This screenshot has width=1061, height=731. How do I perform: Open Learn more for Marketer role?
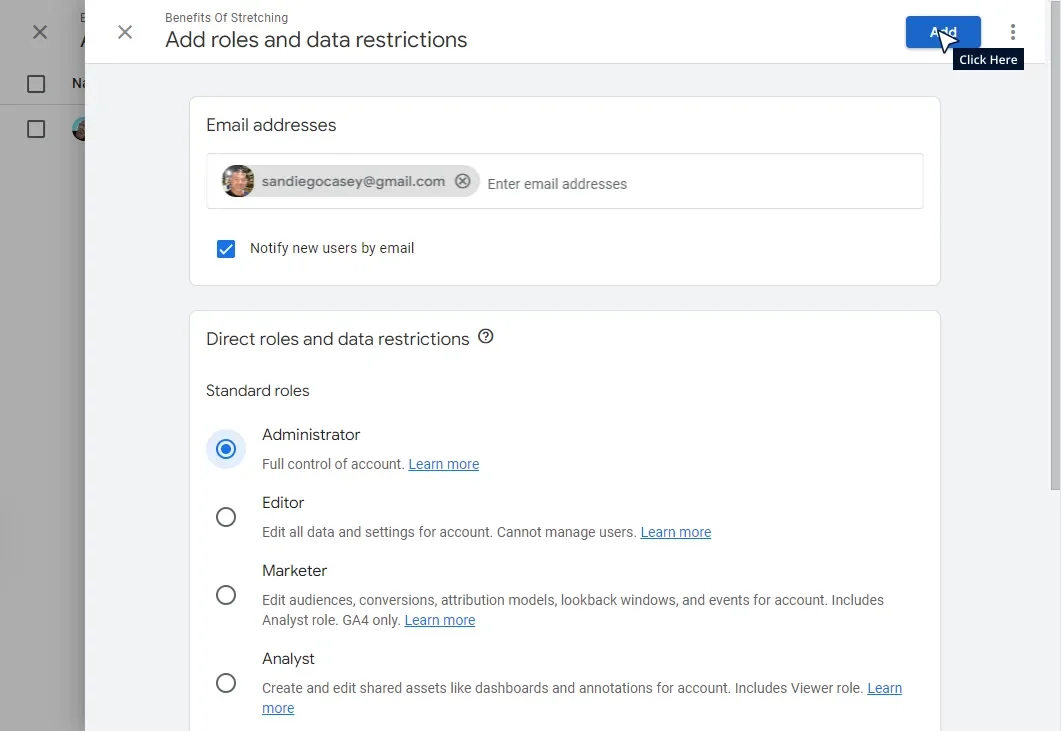coord(439,620)
